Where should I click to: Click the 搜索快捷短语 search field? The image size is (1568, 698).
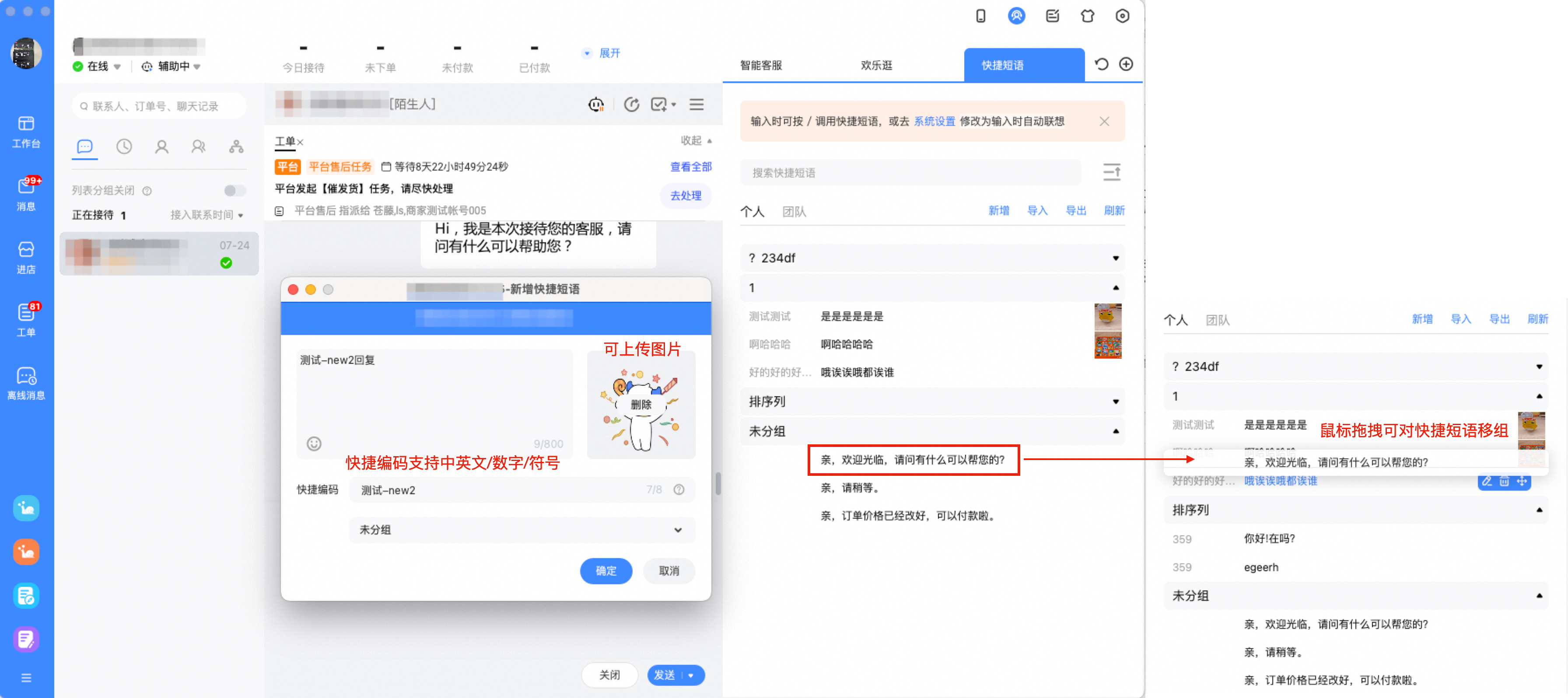pyautogui.click(x=910, y=172)
